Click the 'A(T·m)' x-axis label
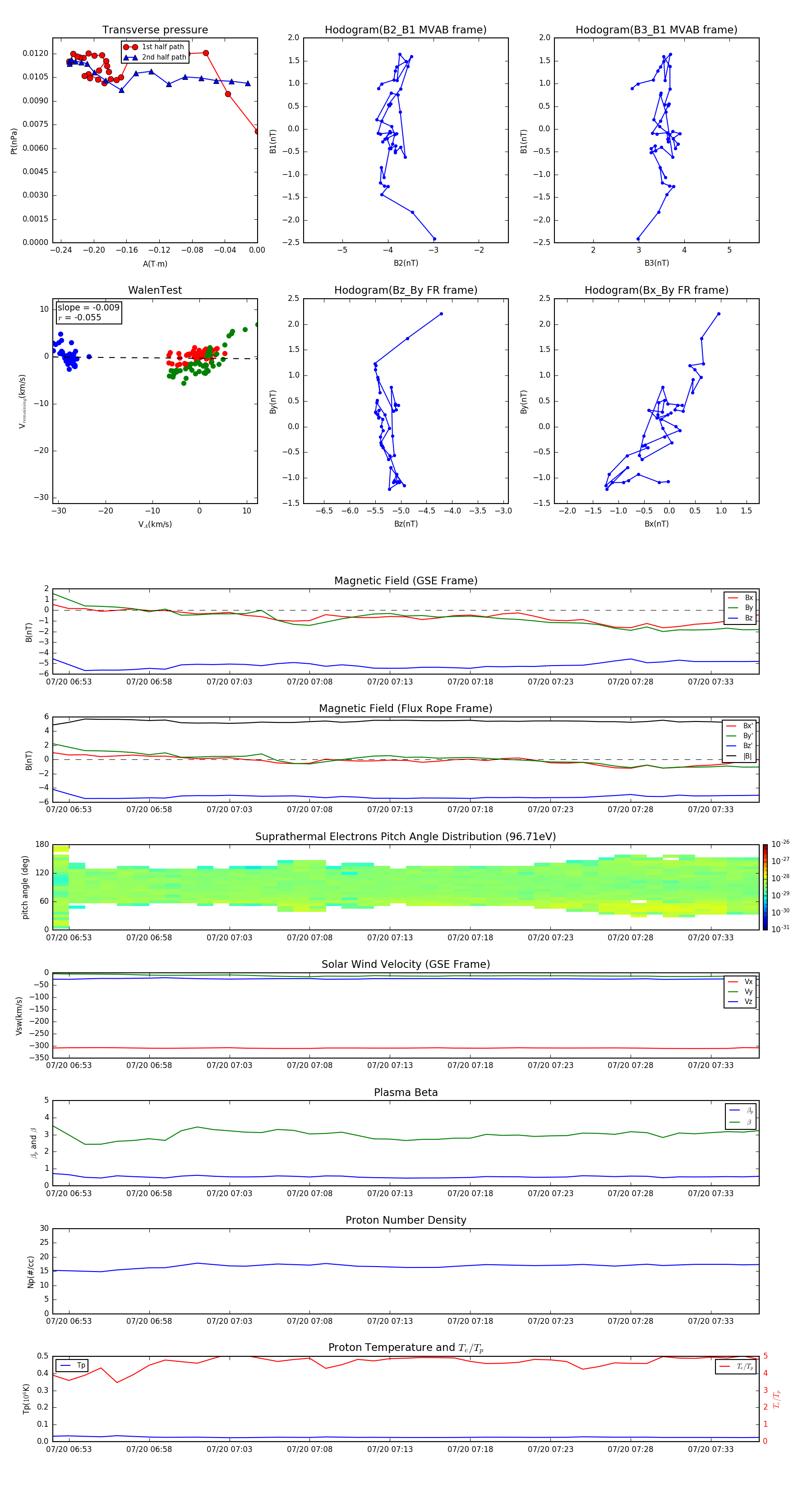 click(155, 264)
